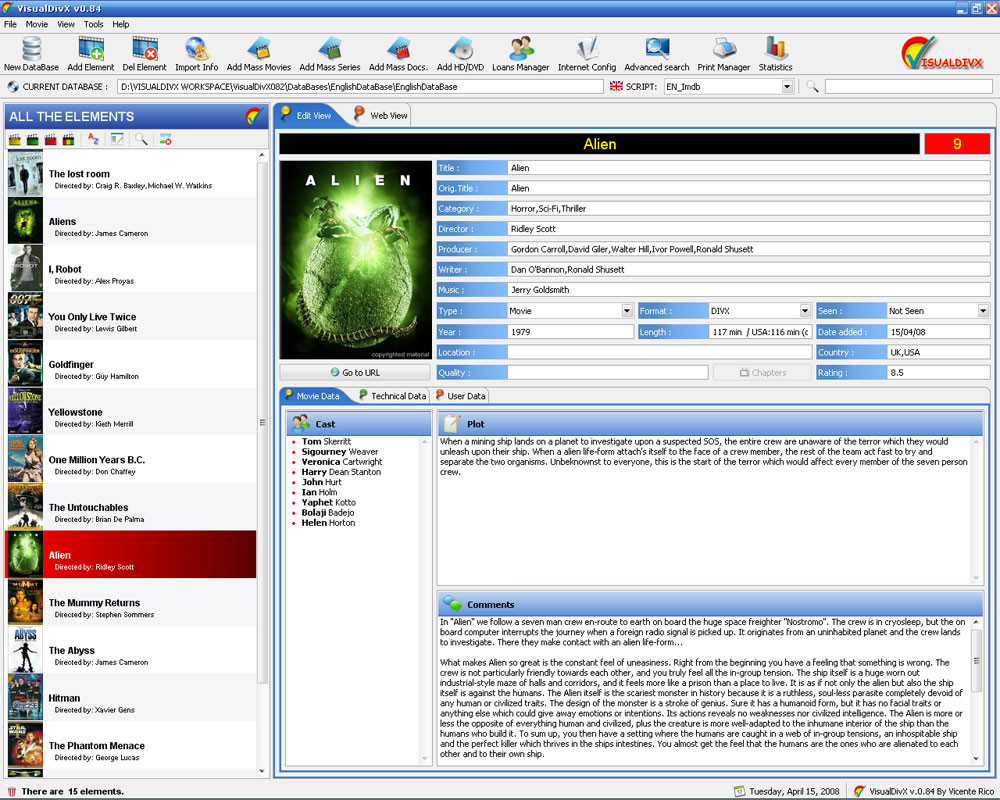Open the Import Info tool

pos(196,54)
